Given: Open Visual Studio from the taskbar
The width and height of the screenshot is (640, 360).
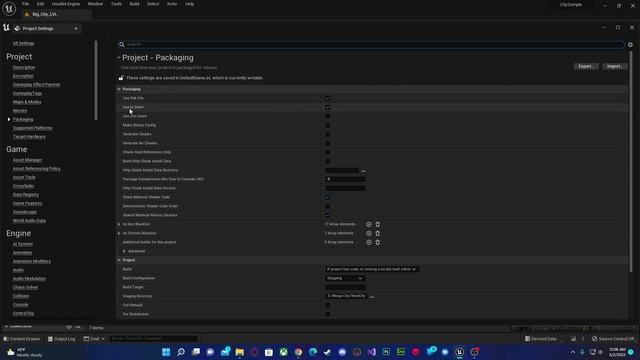Looking at the screenshot, I should tap(371, 352).
